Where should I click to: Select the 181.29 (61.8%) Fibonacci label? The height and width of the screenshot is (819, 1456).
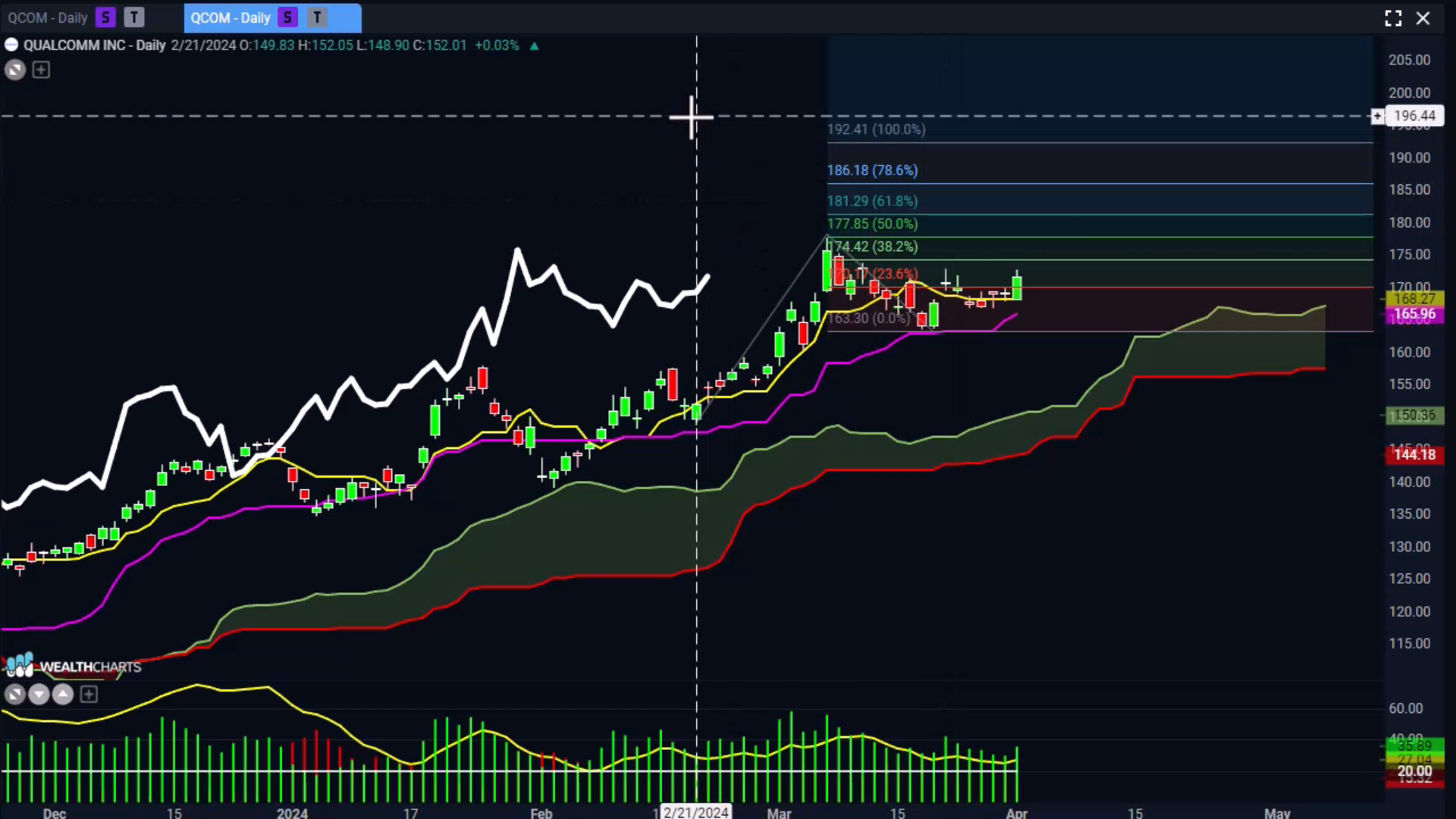[x=872, y=201]
